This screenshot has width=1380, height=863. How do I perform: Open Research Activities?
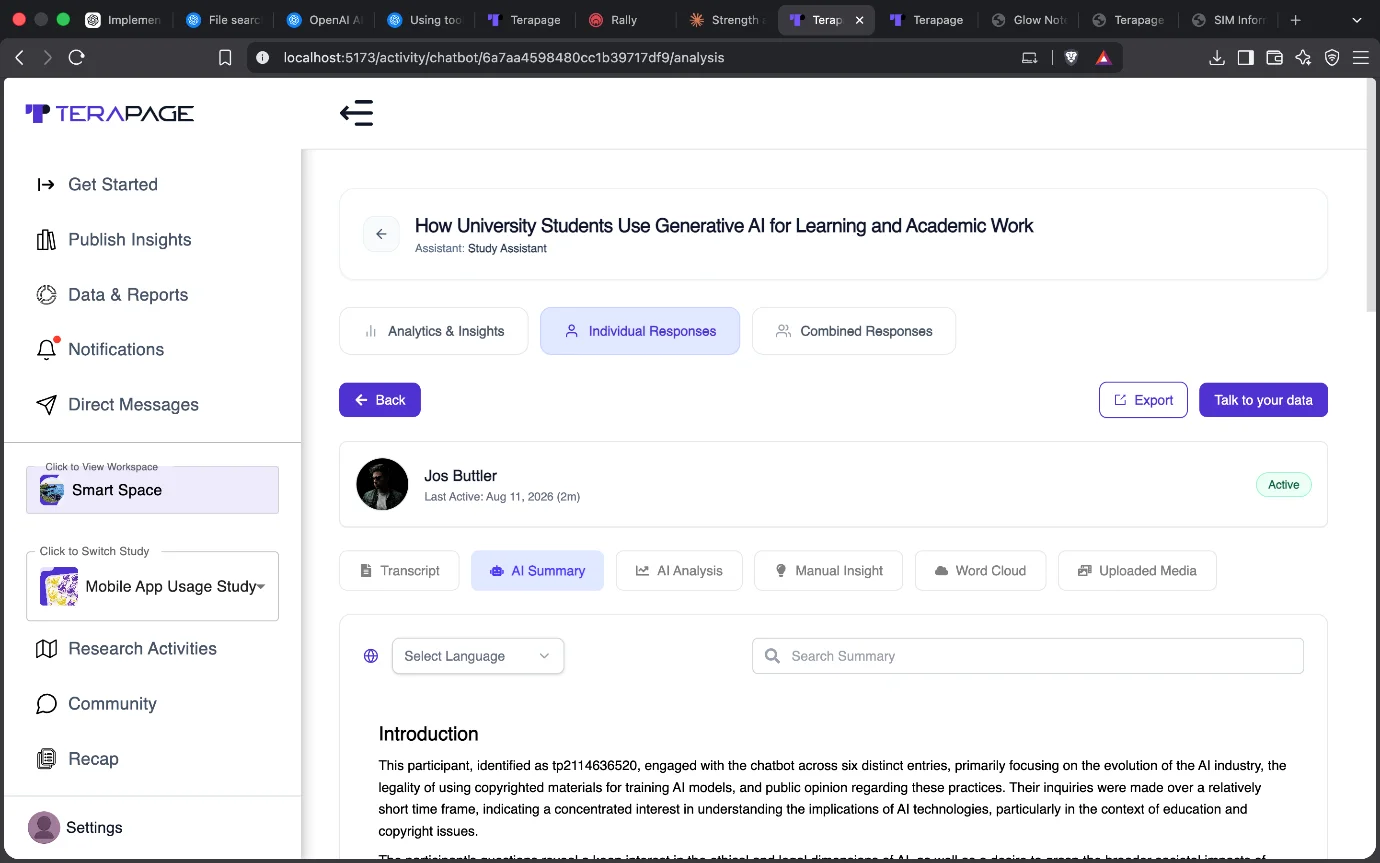(x=127, y=649)
